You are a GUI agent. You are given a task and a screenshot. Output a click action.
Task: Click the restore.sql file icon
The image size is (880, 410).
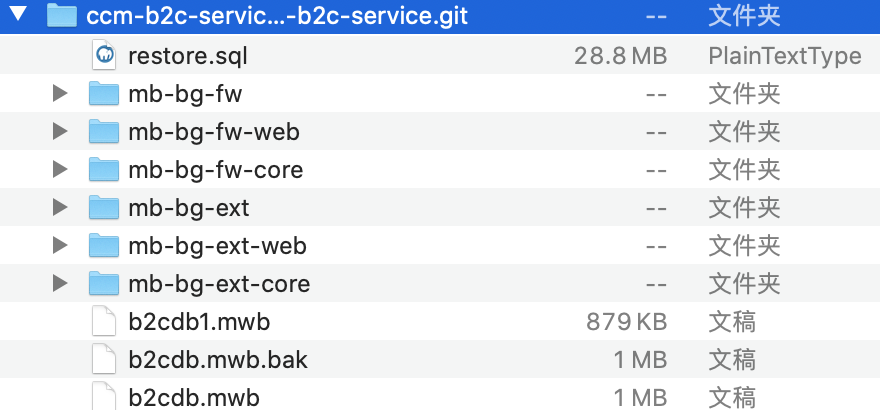104,55
